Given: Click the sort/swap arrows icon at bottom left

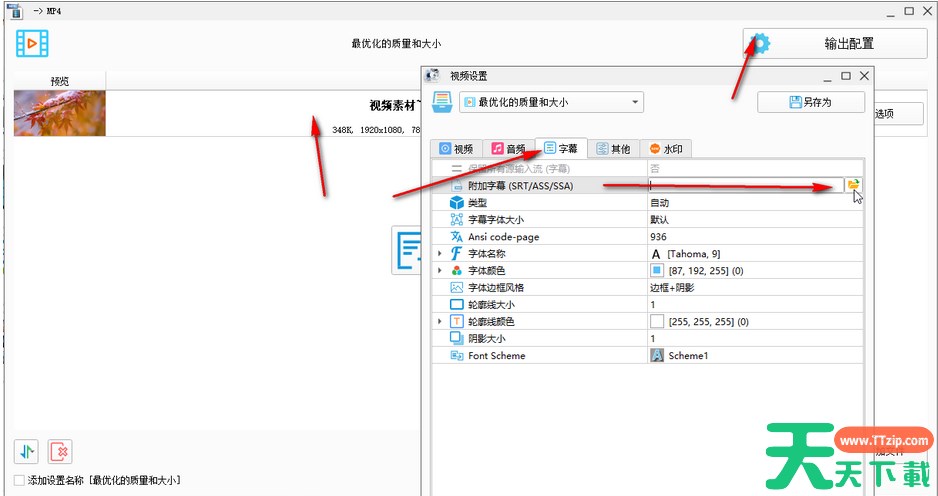Looking at the screenshot, I should (26, 451).
